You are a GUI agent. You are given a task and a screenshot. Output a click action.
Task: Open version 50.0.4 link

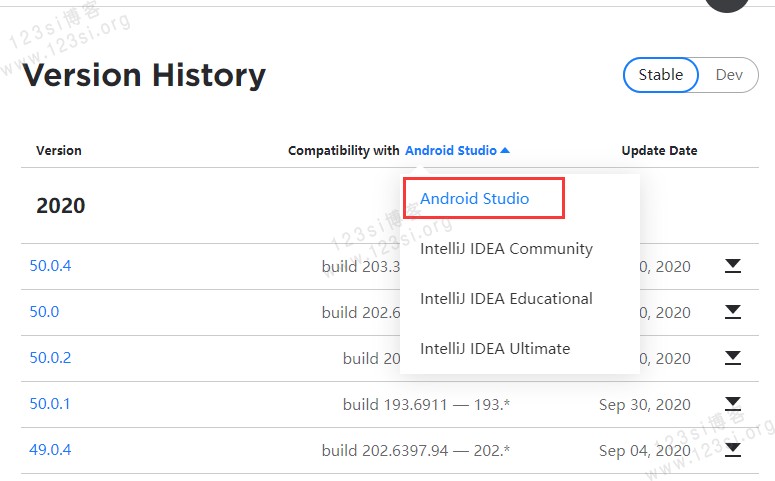[50, 266]
